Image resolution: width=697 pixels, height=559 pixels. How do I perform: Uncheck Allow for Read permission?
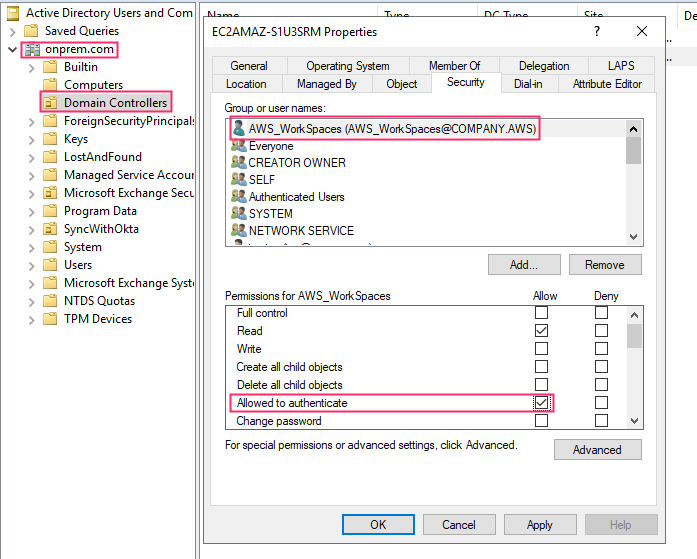(541, 331)
